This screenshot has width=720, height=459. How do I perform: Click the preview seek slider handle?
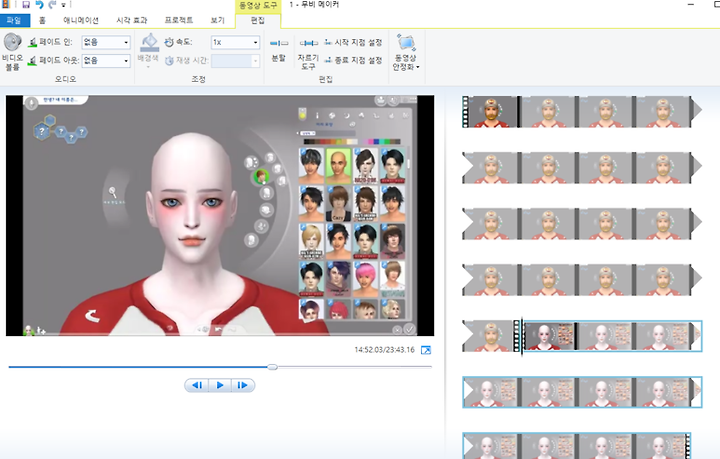[272, 367]
